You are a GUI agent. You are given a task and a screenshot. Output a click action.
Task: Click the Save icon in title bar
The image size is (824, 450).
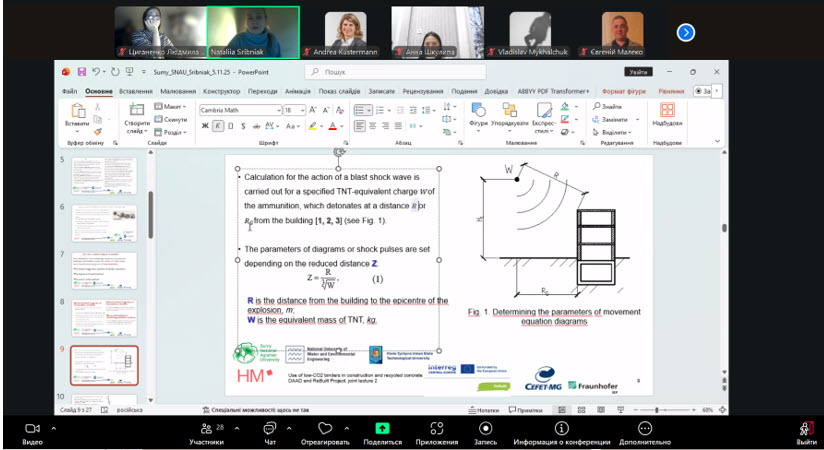point(81,72)
